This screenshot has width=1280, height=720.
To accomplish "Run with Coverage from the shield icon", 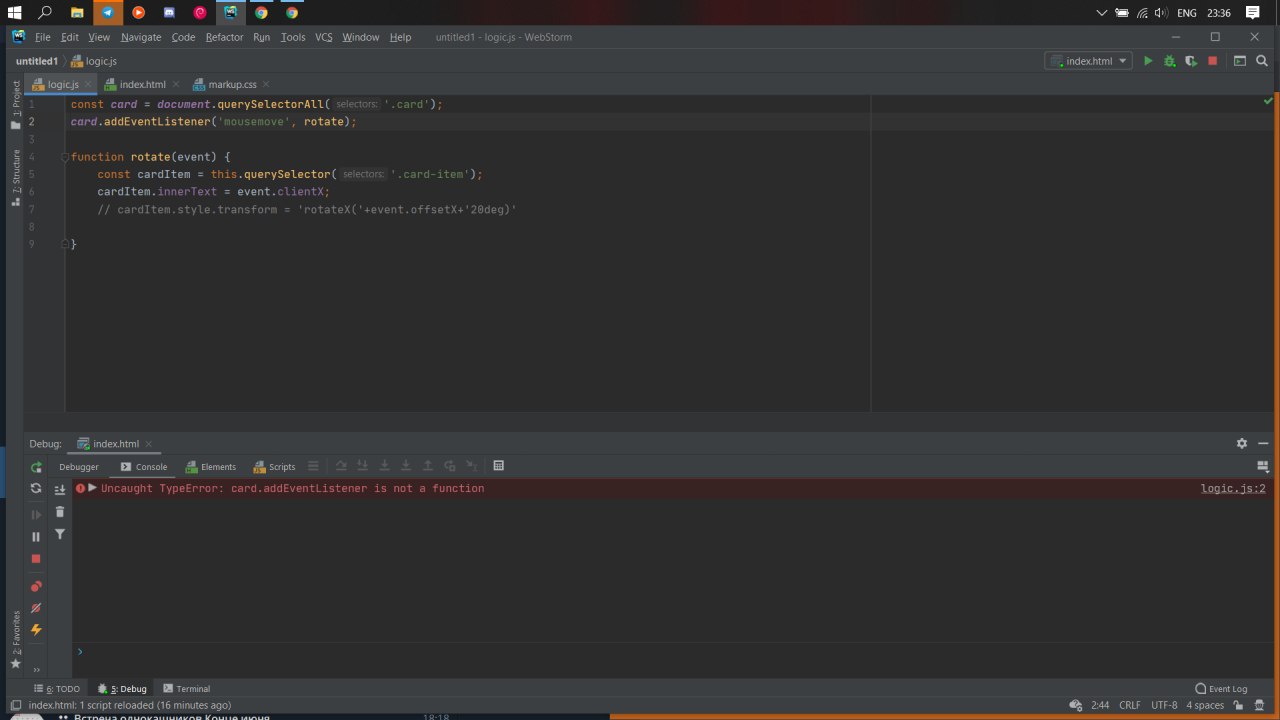I will click(1191, 61).
